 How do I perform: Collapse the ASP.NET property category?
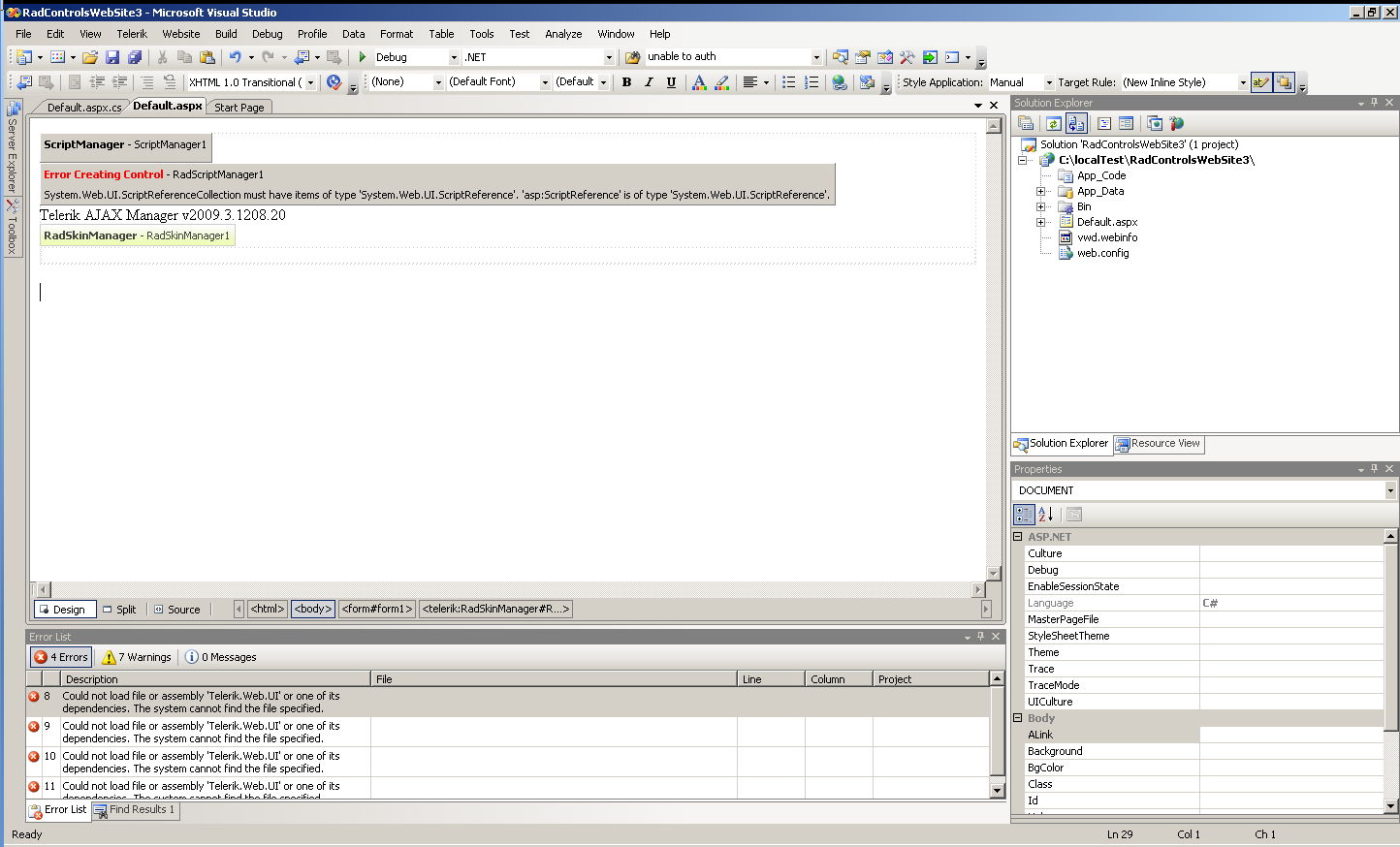[x=1018, y=536]
